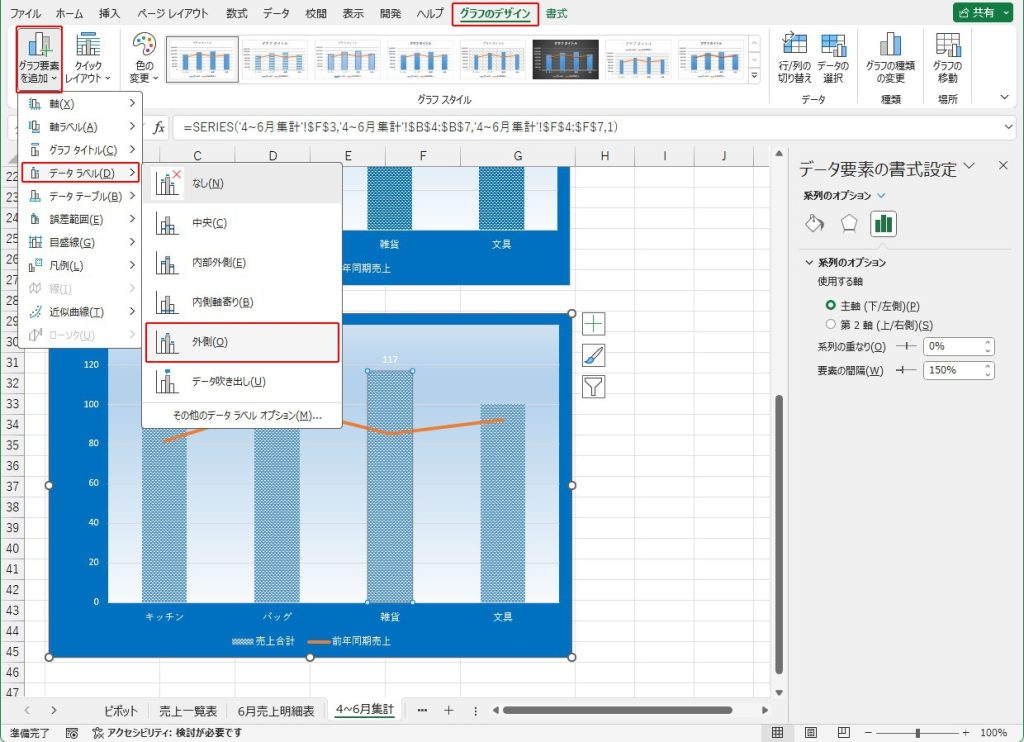The height and width of the screenshot is (742, 1024).
Task: Switch to the 売上一覧表 sheet tab
Action: 188,710
